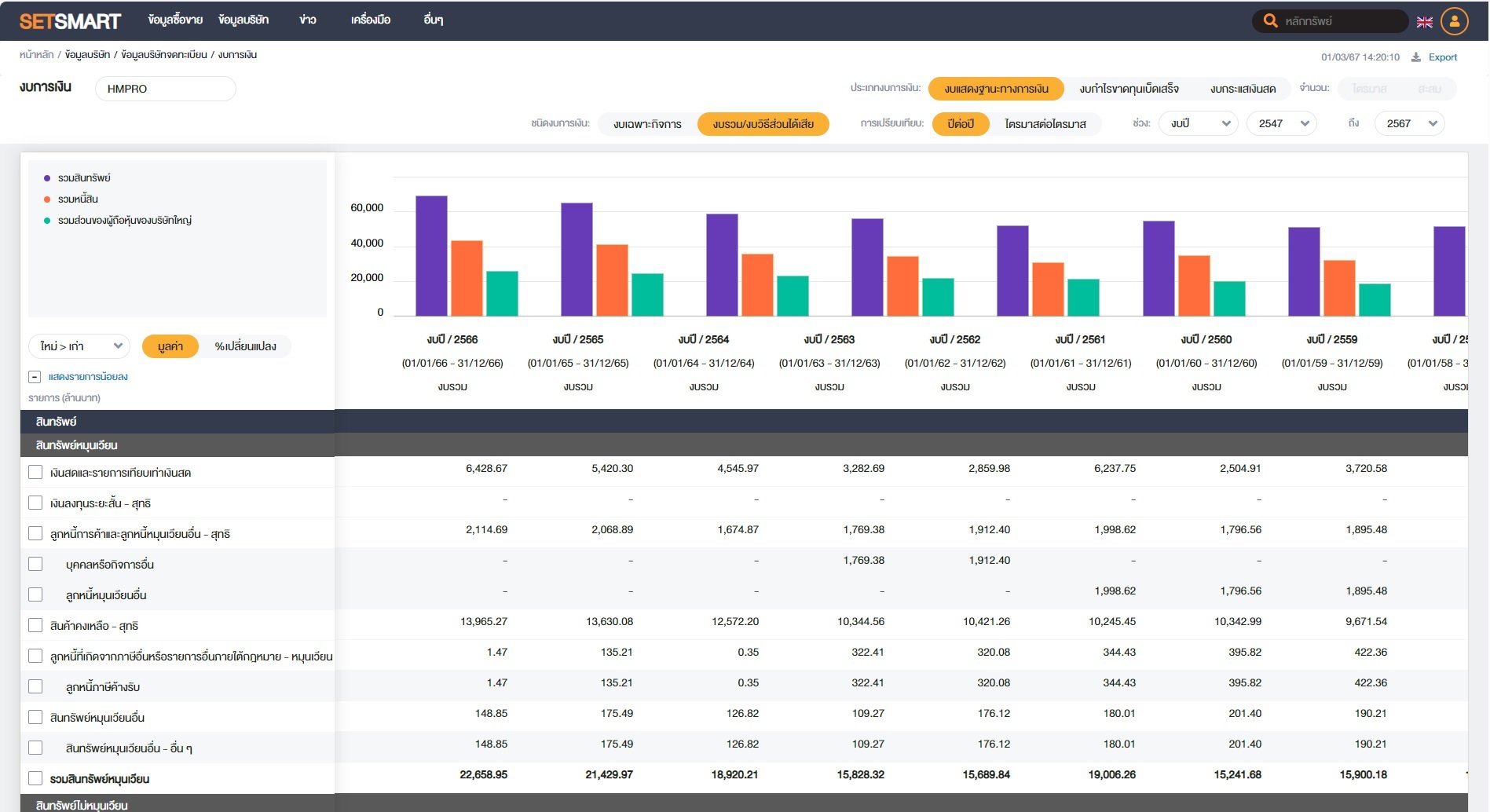
Task: Open the 2547 start year dropdown
Action: click(x=1282, y=123)
